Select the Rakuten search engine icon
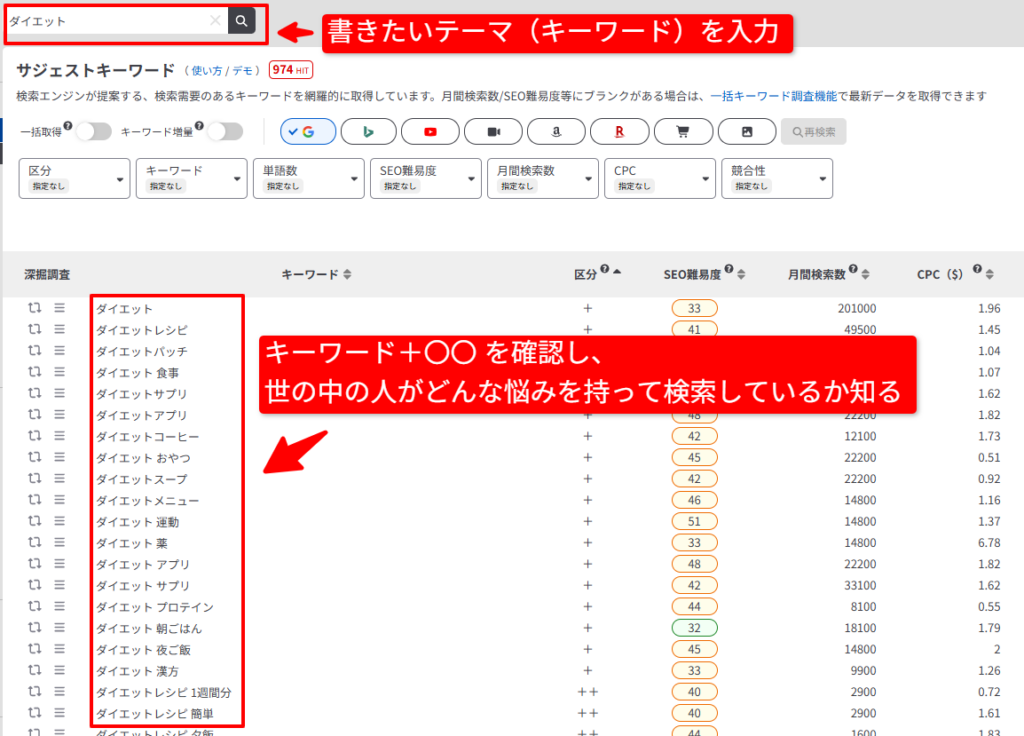Image resolution: width=1024 pixels, height=736 pixels. 619,131
